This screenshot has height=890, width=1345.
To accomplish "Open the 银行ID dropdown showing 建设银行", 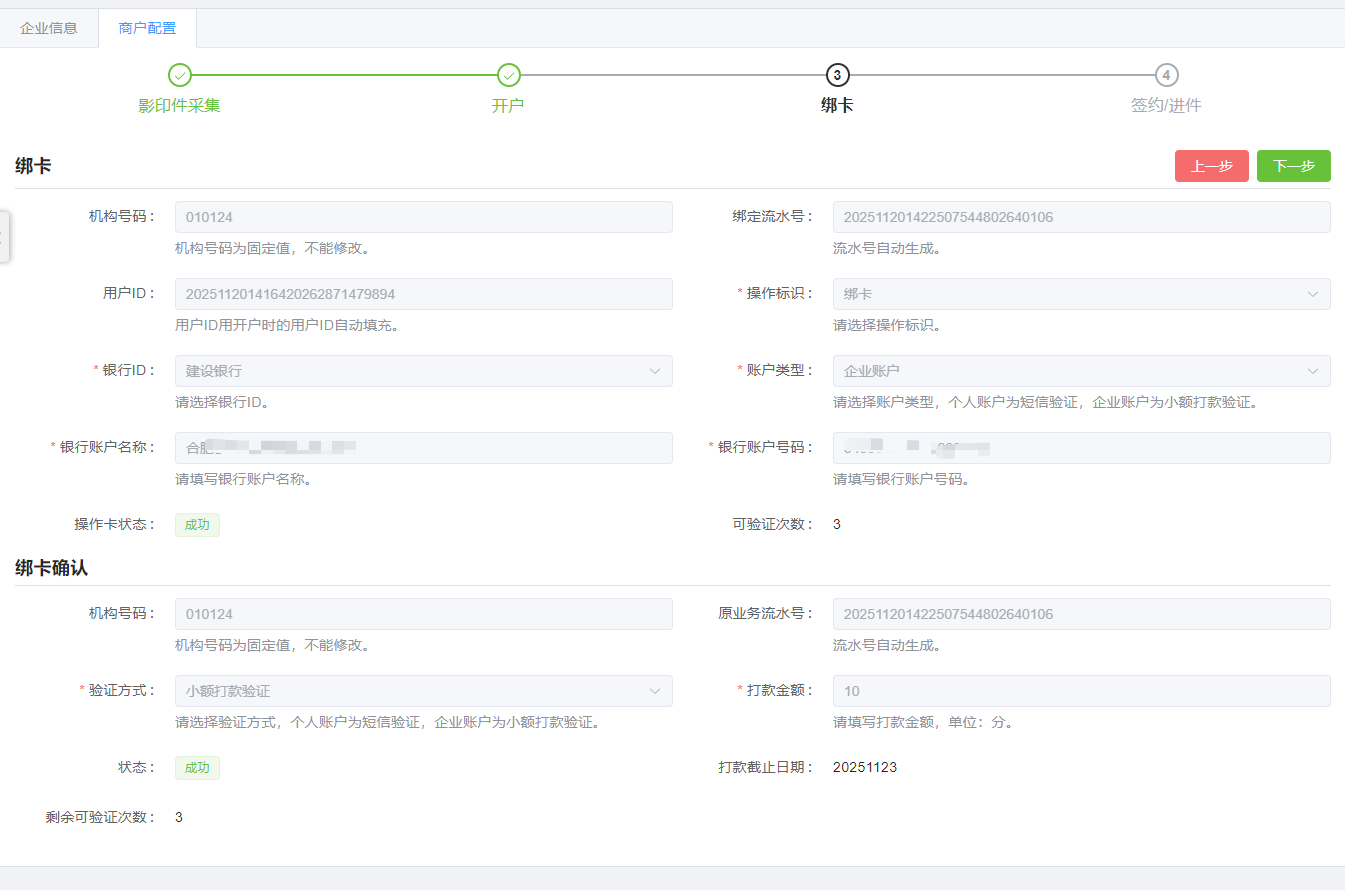I will (423, 371).
